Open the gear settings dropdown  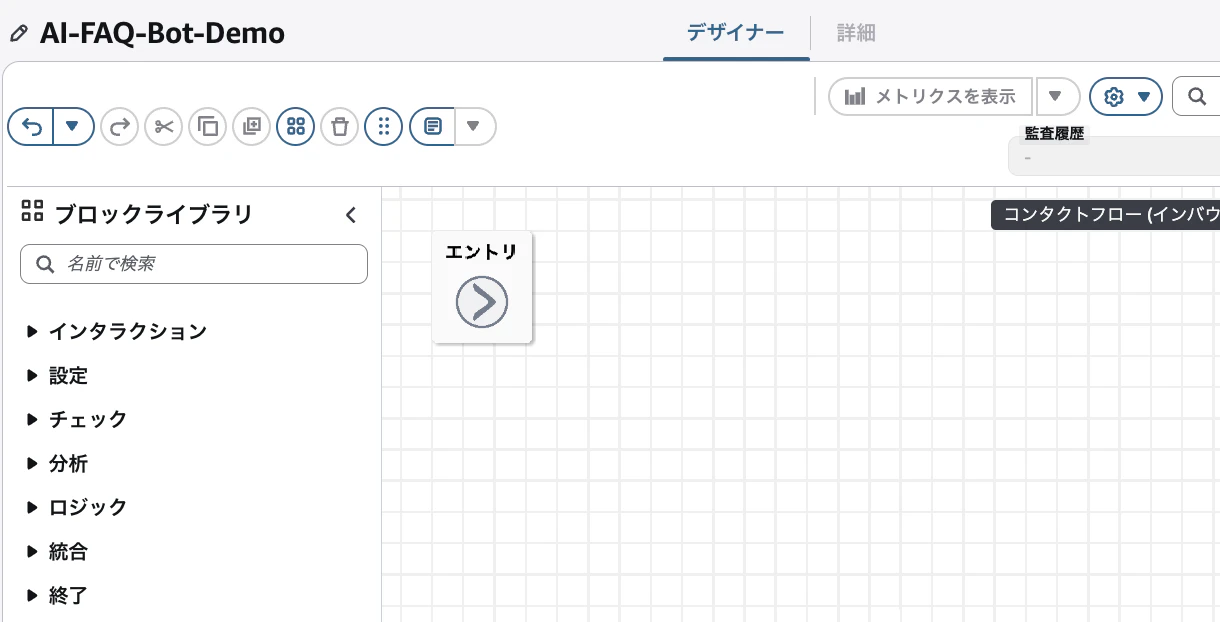pos(1126,97)
